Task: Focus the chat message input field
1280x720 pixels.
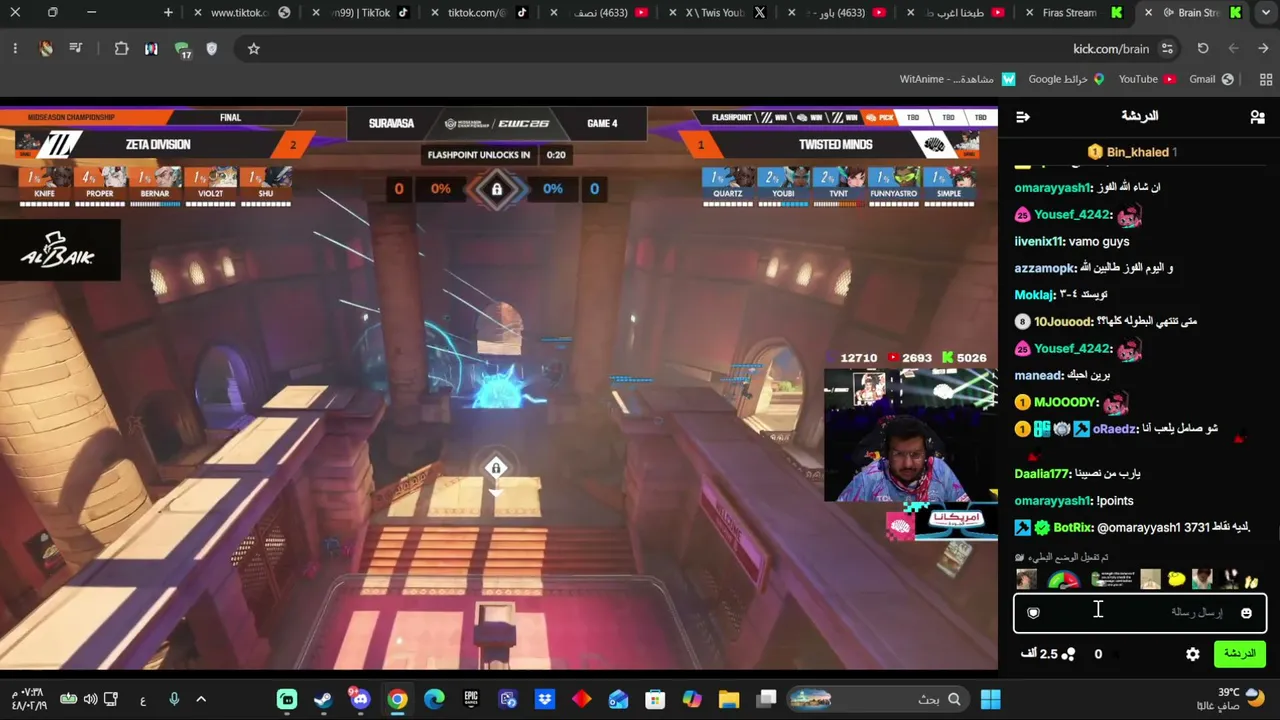Action: pos(1140,613)
